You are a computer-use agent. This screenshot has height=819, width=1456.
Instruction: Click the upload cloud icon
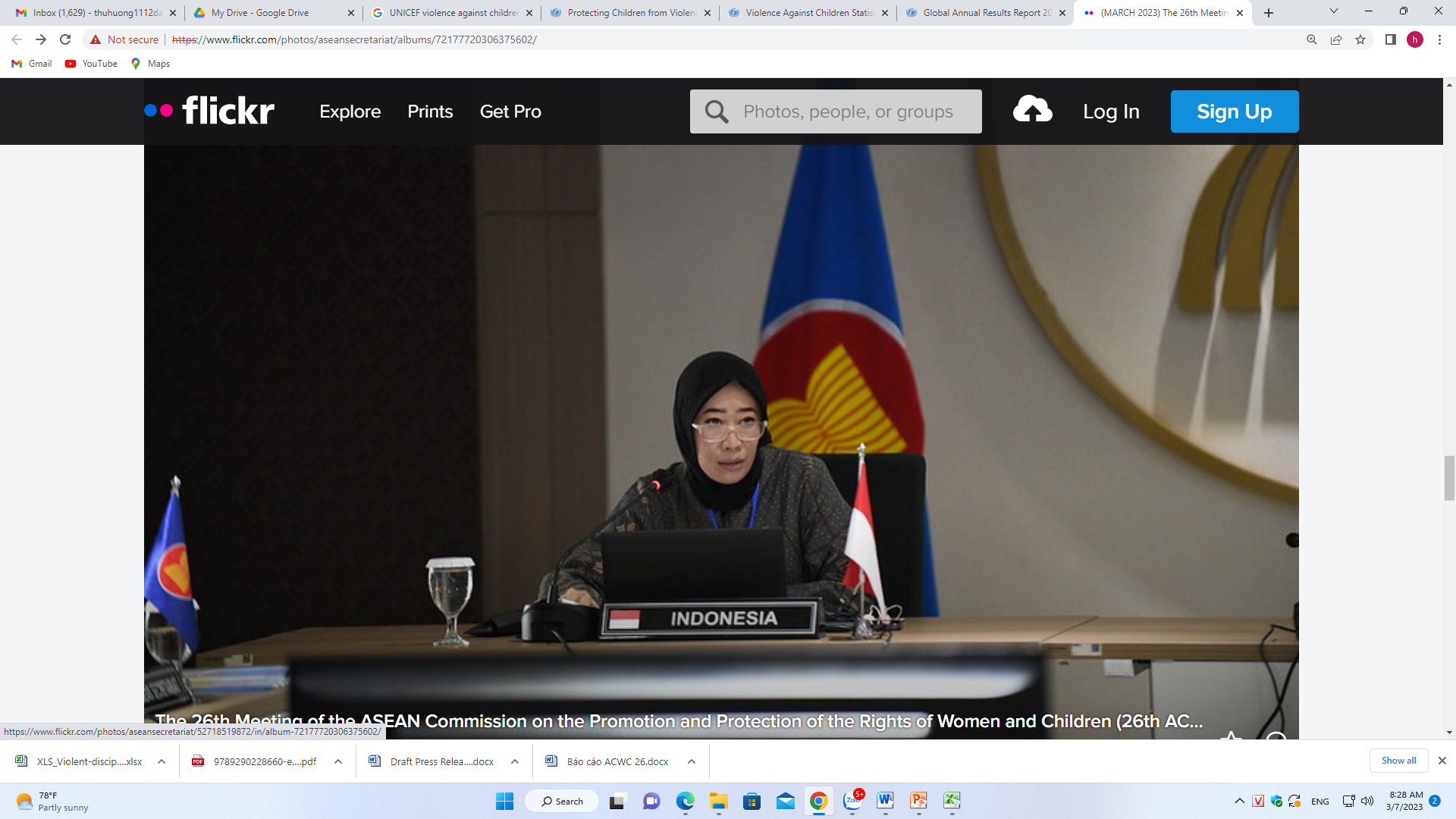pyautogui.click(x=1032, y=110)
